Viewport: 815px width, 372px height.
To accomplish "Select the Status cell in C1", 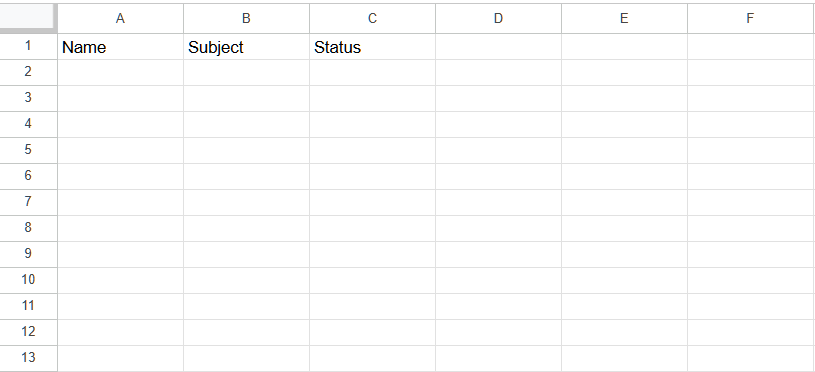I will click(372, 47).
